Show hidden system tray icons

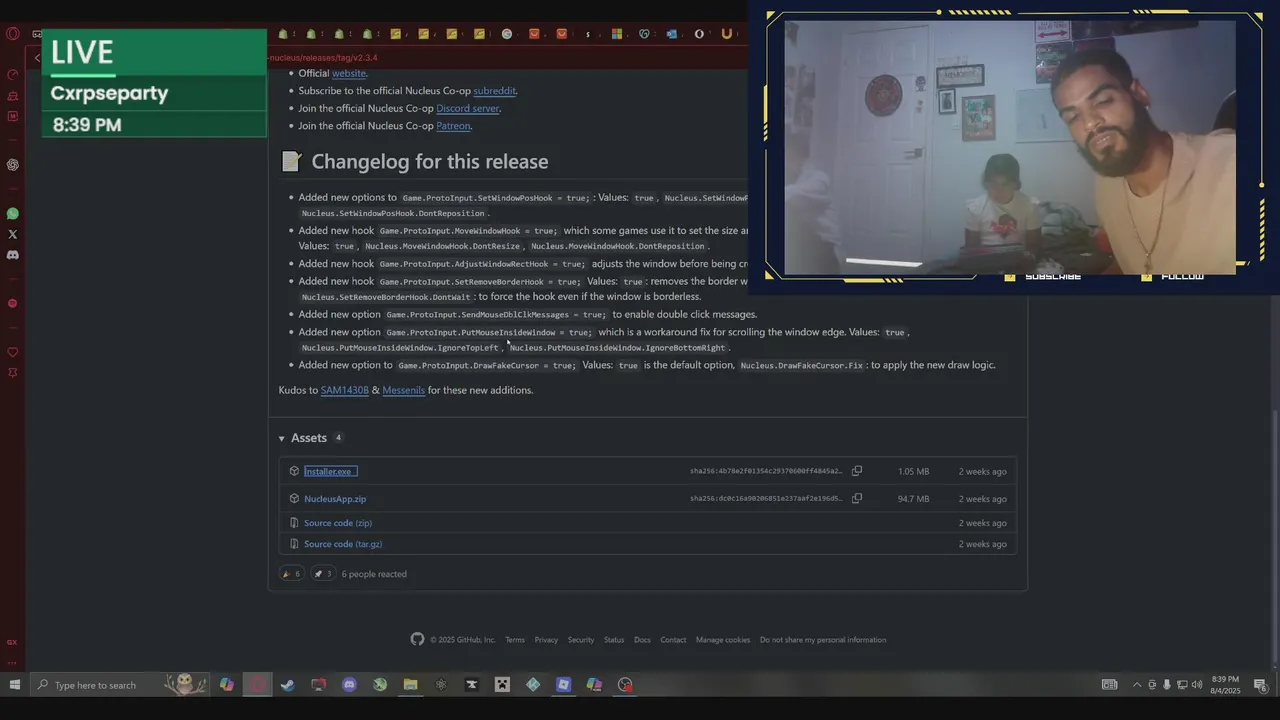point(1137,685)
